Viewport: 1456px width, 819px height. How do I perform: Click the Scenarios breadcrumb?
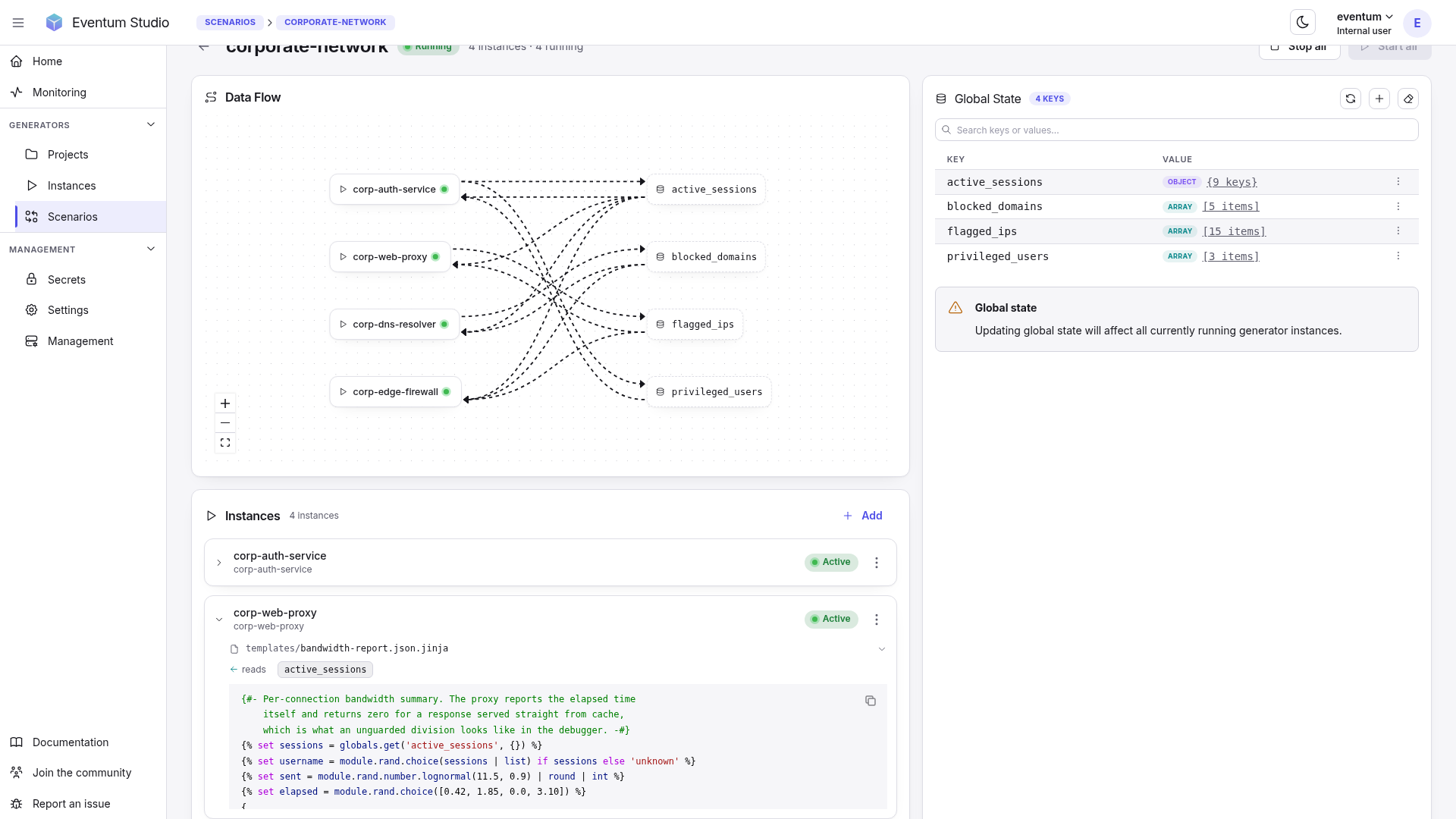click(230, 23)
